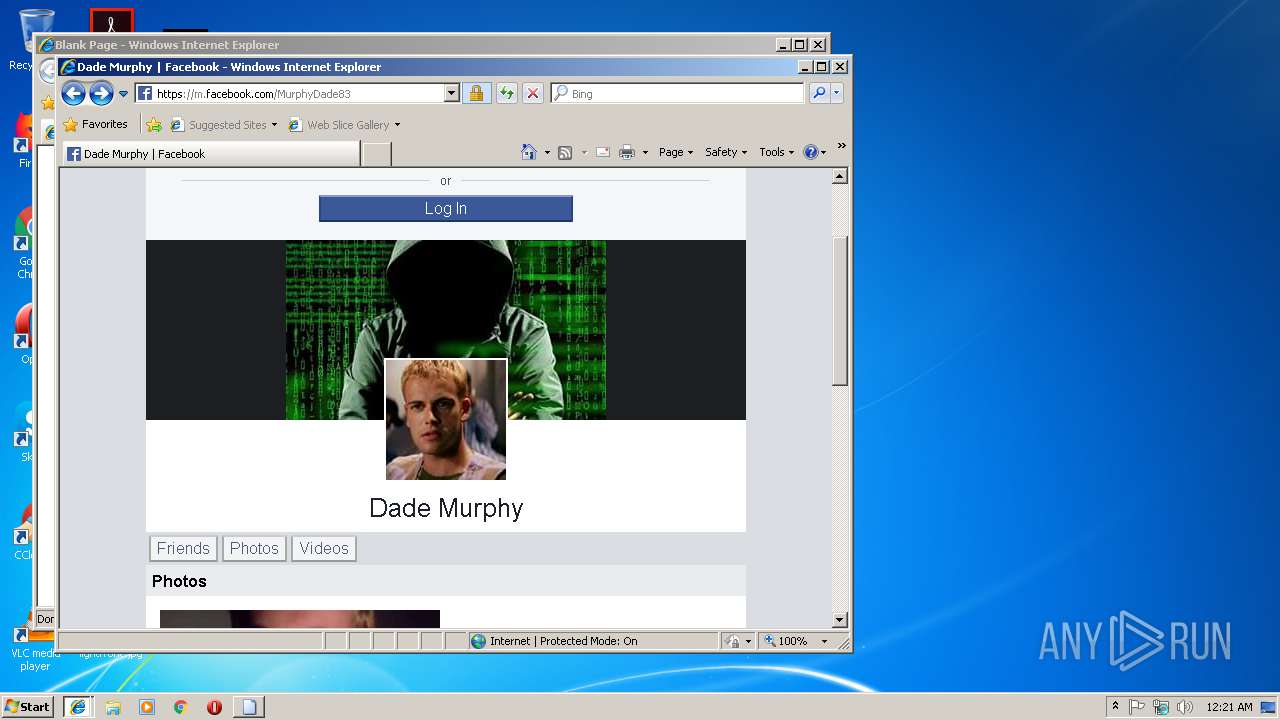Open the Favorites star button
Screen dimensions: 1280x720
[x=95, y=125]
